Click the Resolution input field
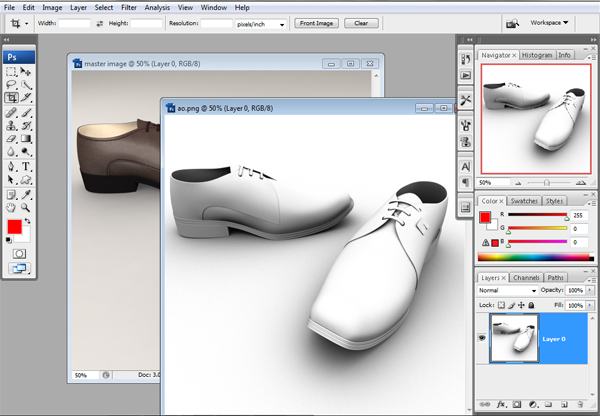Screen dimensions: 600x416 coord(217,23)
